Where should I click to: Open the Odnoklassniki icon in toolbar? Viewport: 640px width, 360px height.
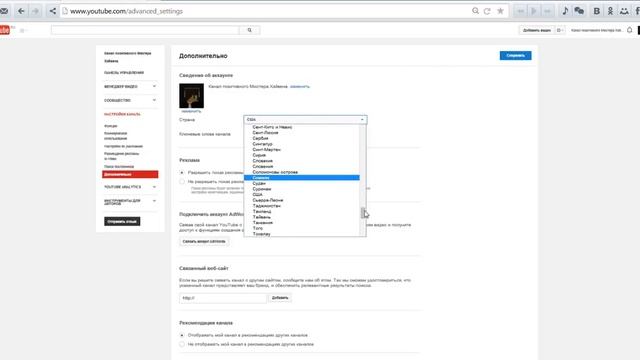[x=610, y=11]
